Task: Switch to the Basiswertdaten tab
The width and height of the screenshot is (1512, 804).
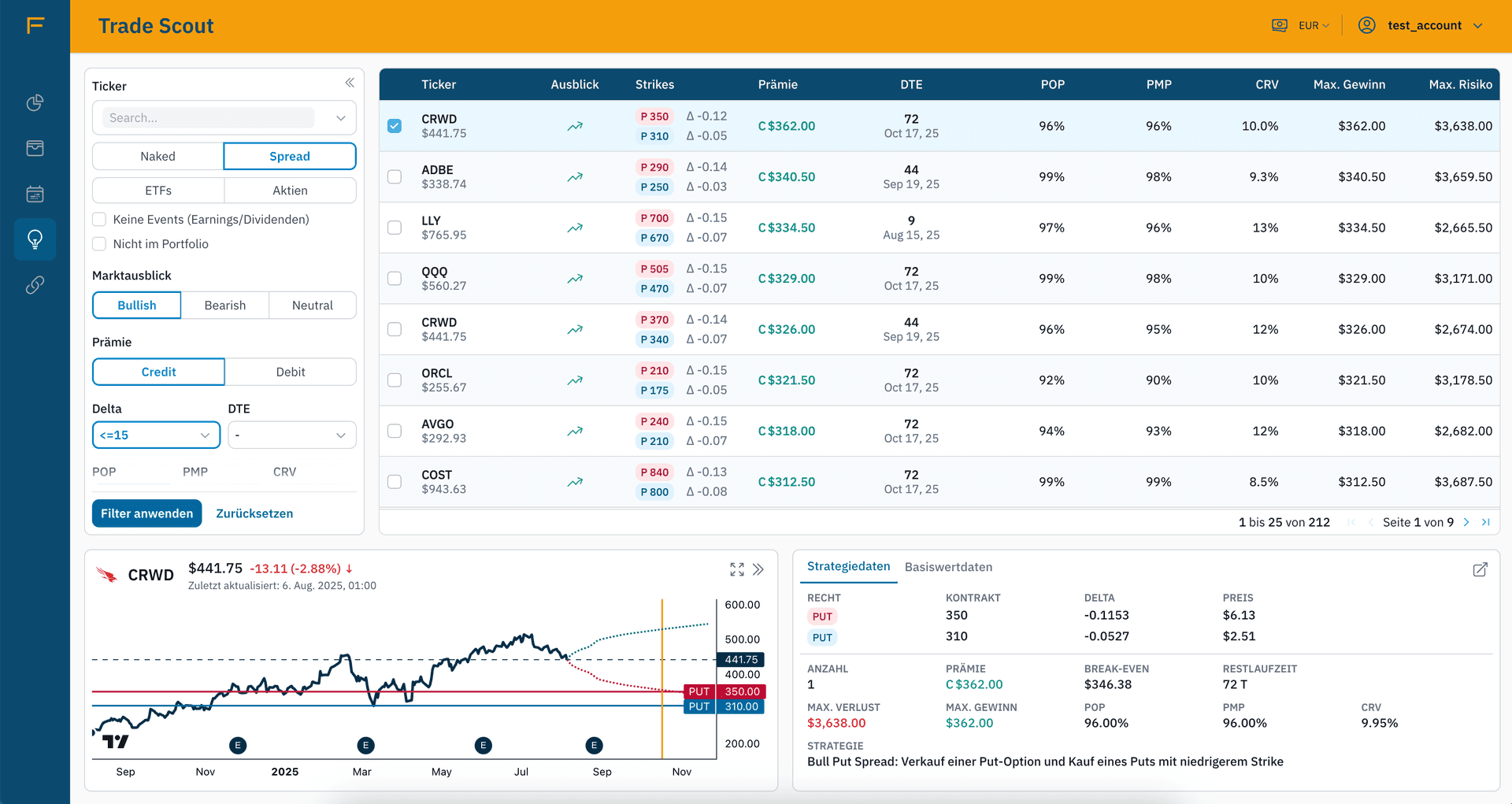Action: (x=948, y=567)
